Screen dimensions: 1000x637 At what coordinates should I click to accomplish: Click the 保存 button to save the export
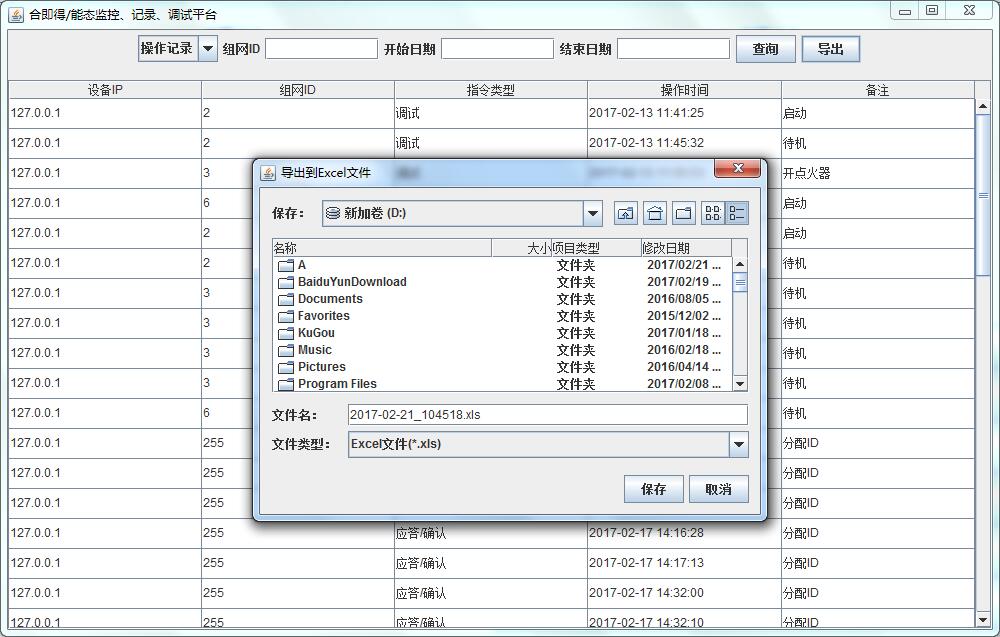pos(653,488)
